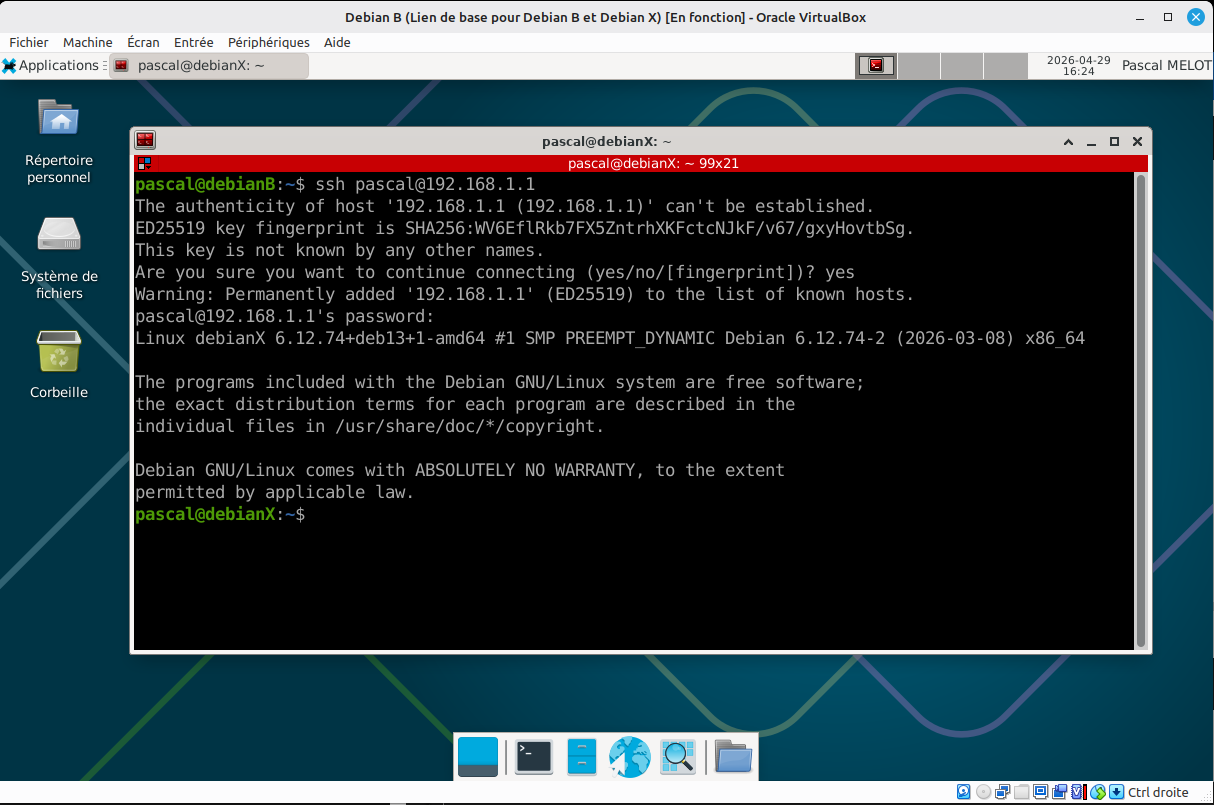Open VirtualBox Fichier menu
Viewport: 1214px width, 805px height.
click(x=29, y=42)
